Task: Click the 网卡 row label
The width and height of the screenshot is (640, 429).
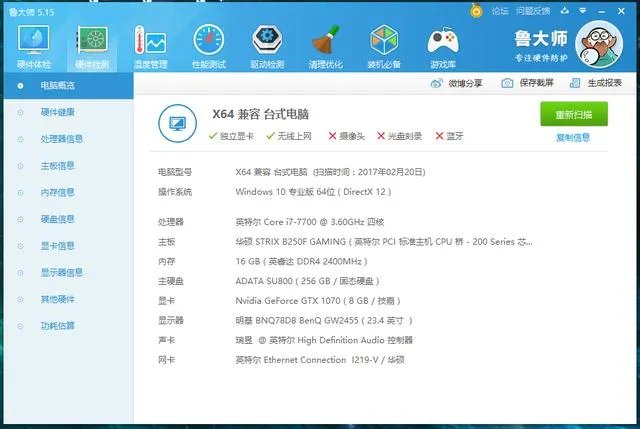Action: point(167,360)
